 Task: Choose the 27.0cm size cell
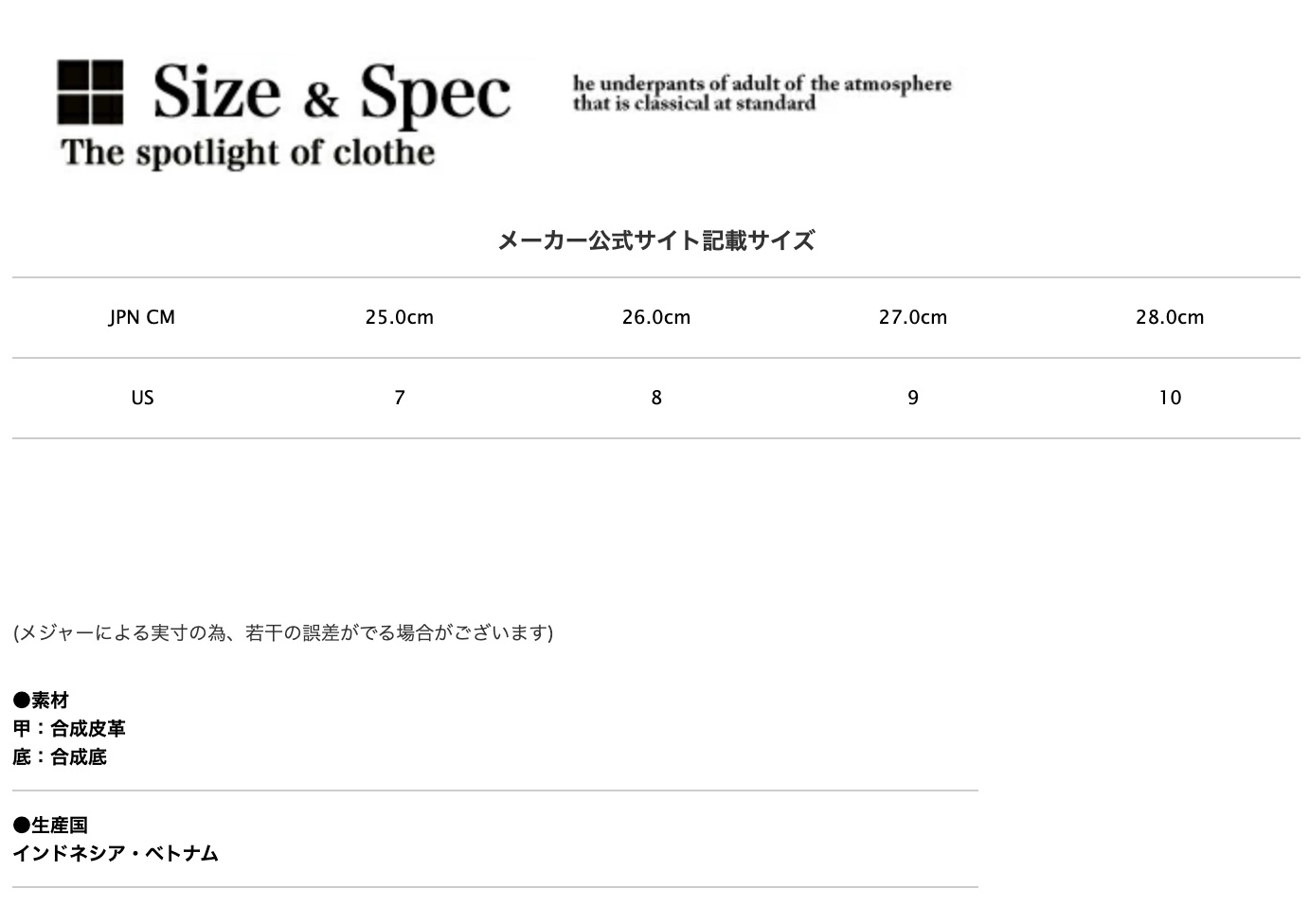coord(913,317)
